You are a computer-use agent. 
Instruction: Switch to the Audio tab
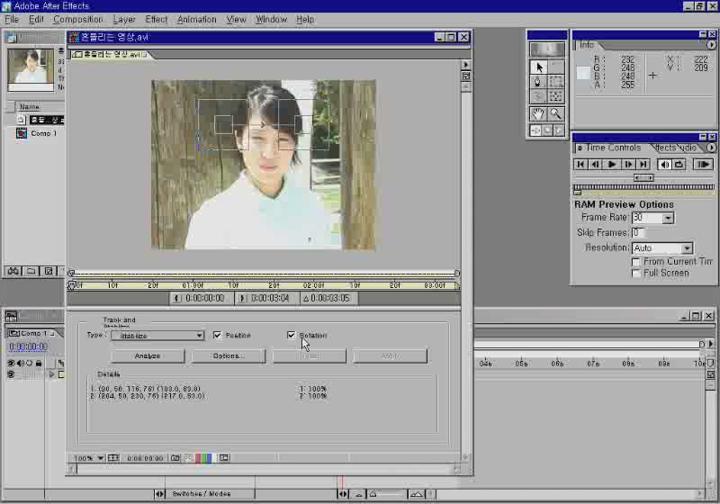coord(688,148)
